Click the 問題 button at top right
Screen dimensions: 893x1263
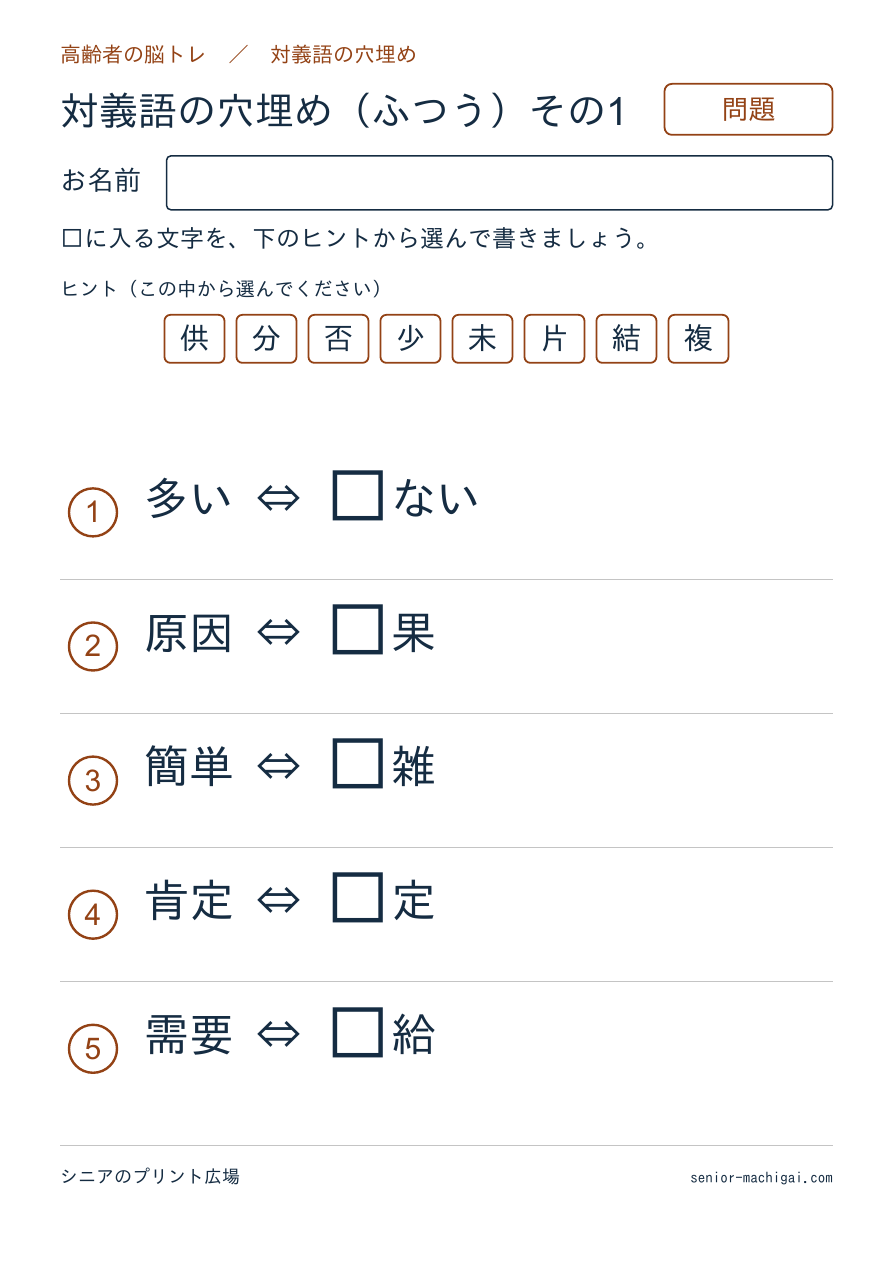click(748, 109)
